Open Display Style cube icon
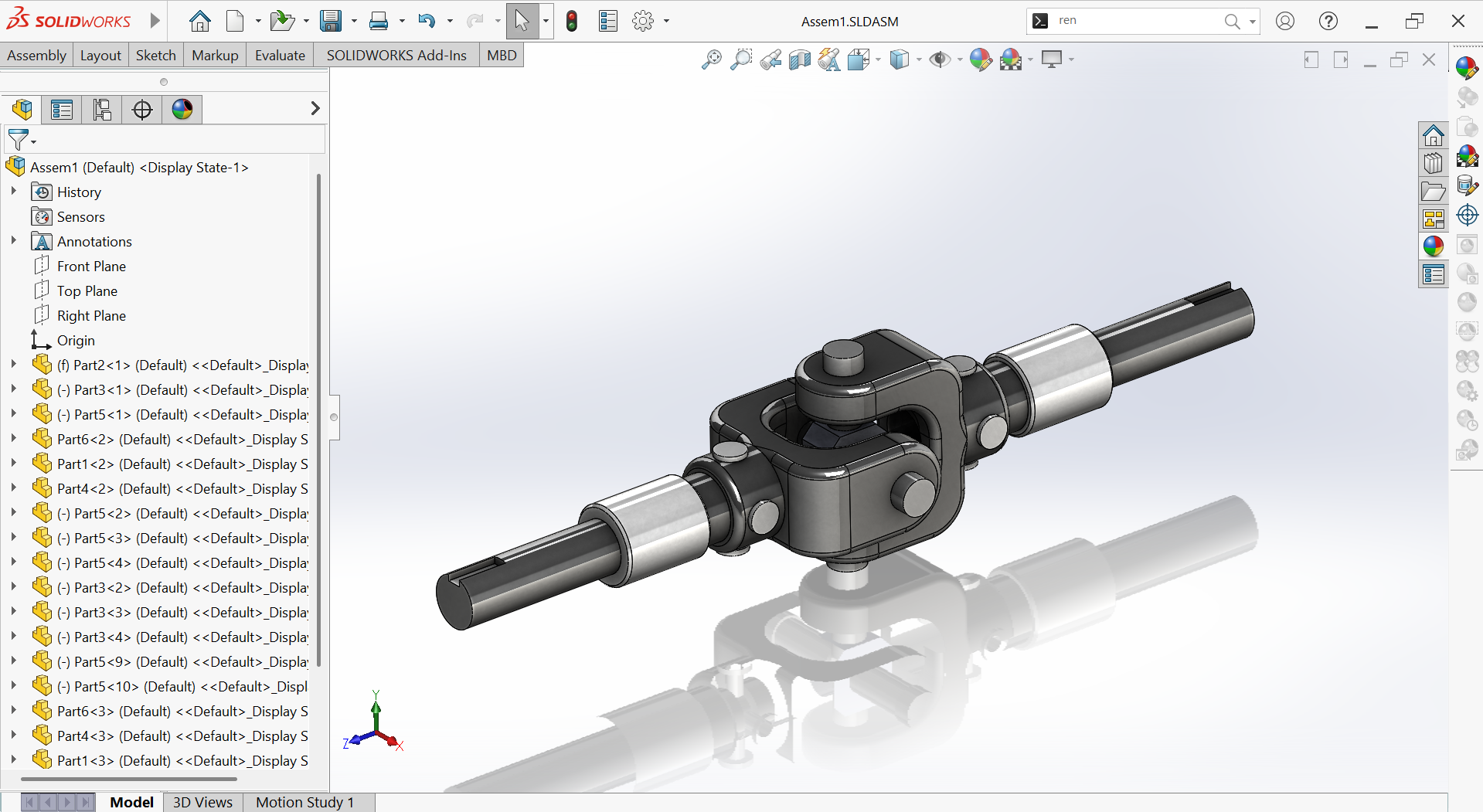The image size is (1483, 812). click(x=900, y=59)
